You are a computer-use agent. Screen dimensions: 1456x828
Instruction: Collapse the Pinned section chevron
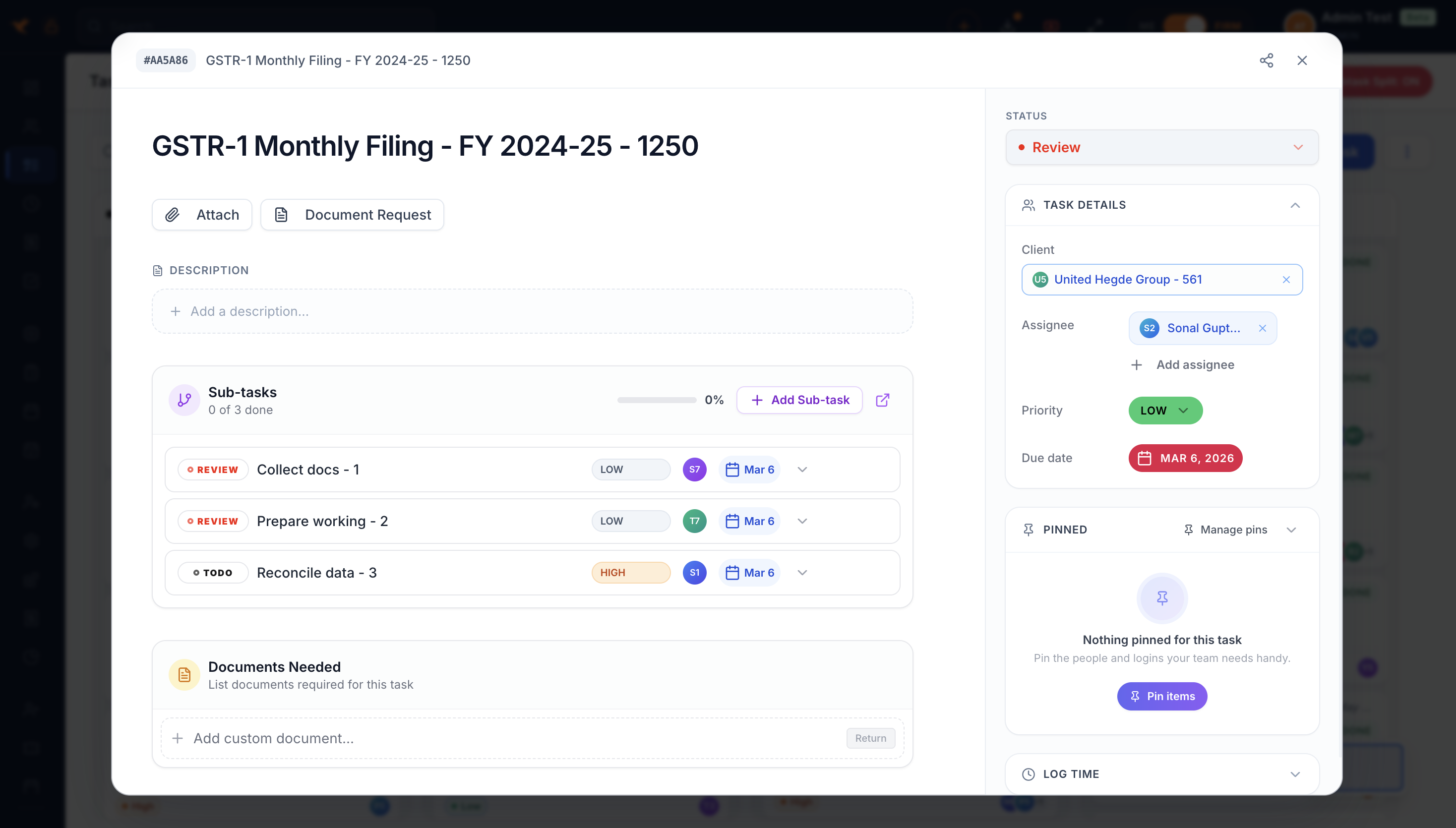coord(1291,530)
